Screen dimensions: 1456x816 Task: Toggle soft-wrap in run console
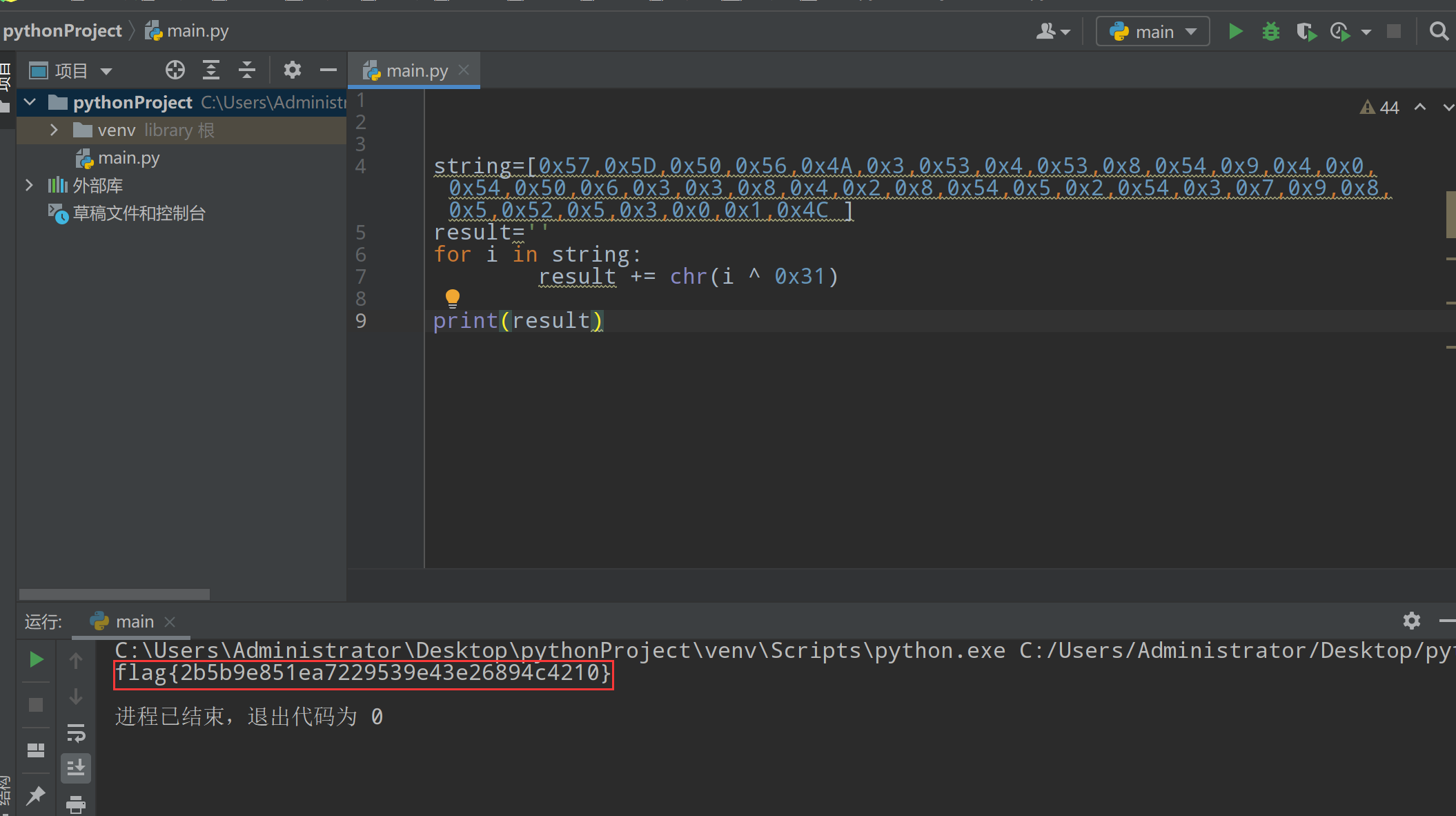76,732
